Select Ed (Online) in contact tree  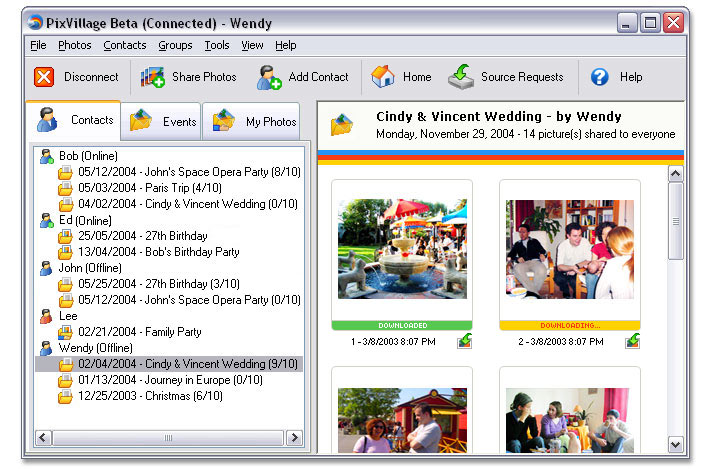click(85, 220)
